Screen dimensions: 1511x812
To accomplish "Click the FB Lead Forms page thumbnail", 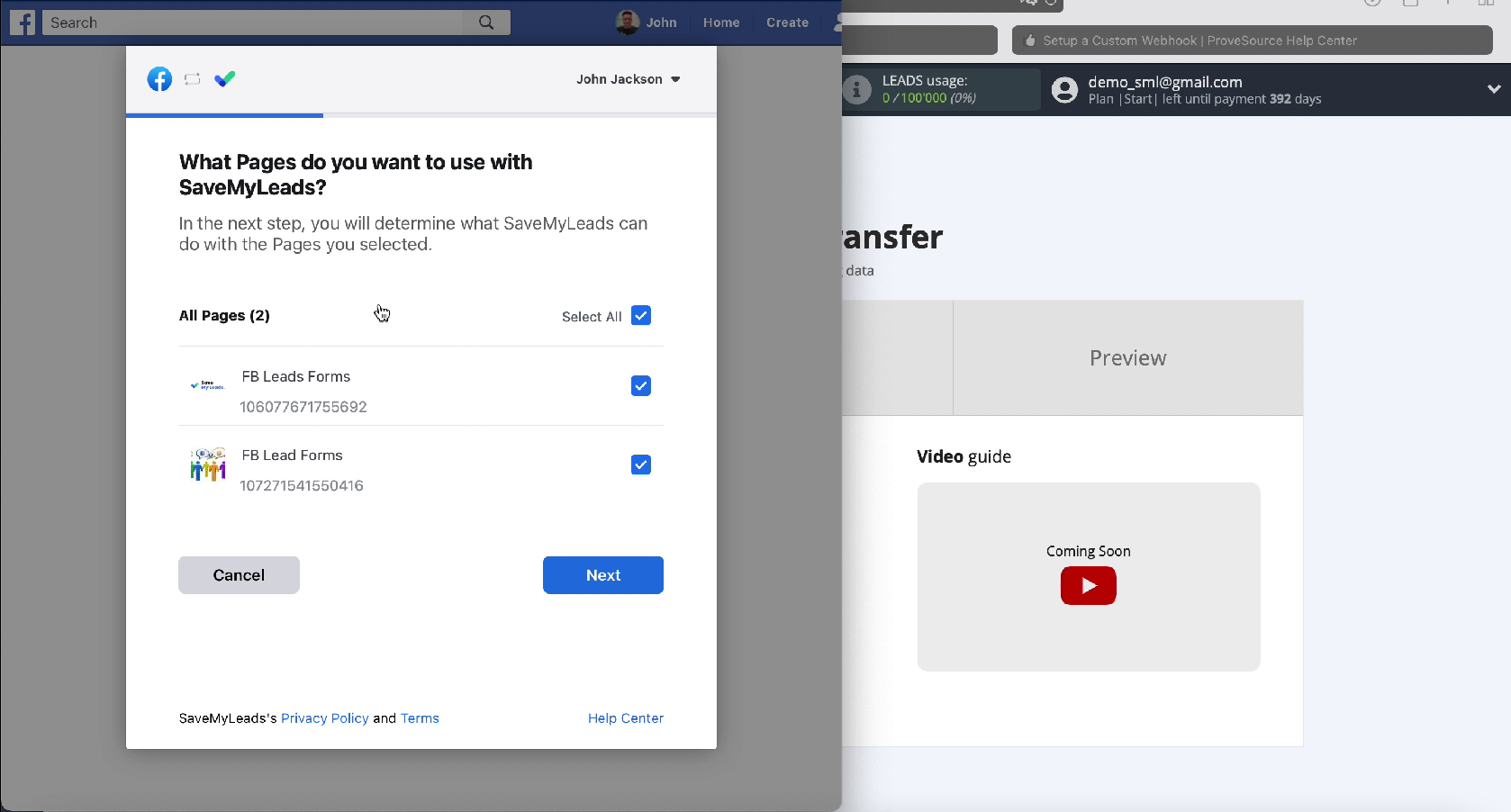I will [x=208, y=465].
